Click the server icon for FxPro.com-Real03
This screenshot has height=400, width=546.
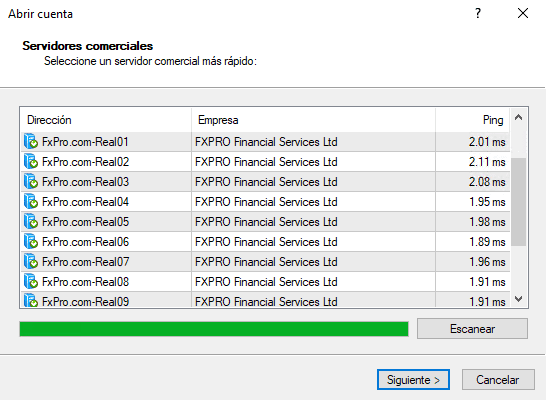coord(31,181)
